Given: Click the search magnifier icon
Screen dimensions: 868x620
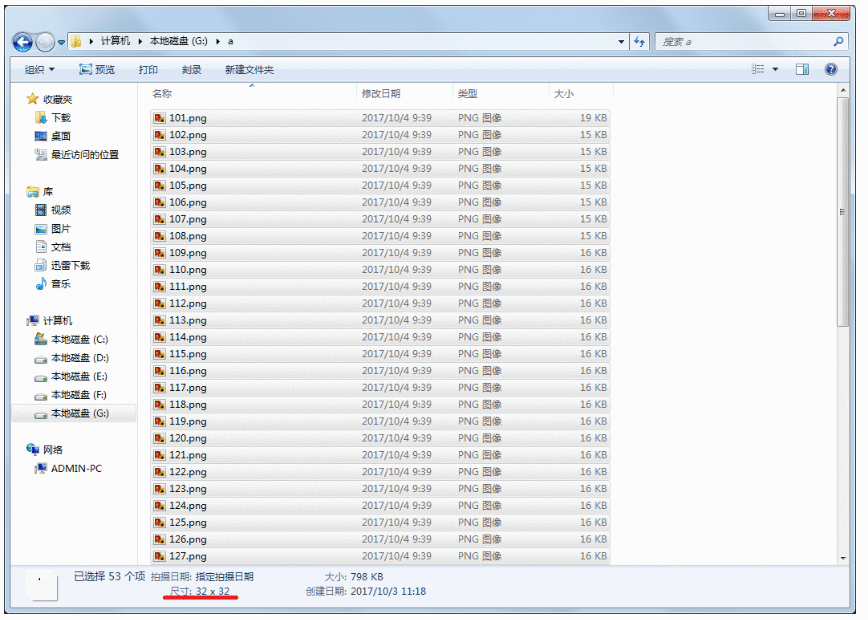Looking at the screenshot, I should click(x=838, y=42).
